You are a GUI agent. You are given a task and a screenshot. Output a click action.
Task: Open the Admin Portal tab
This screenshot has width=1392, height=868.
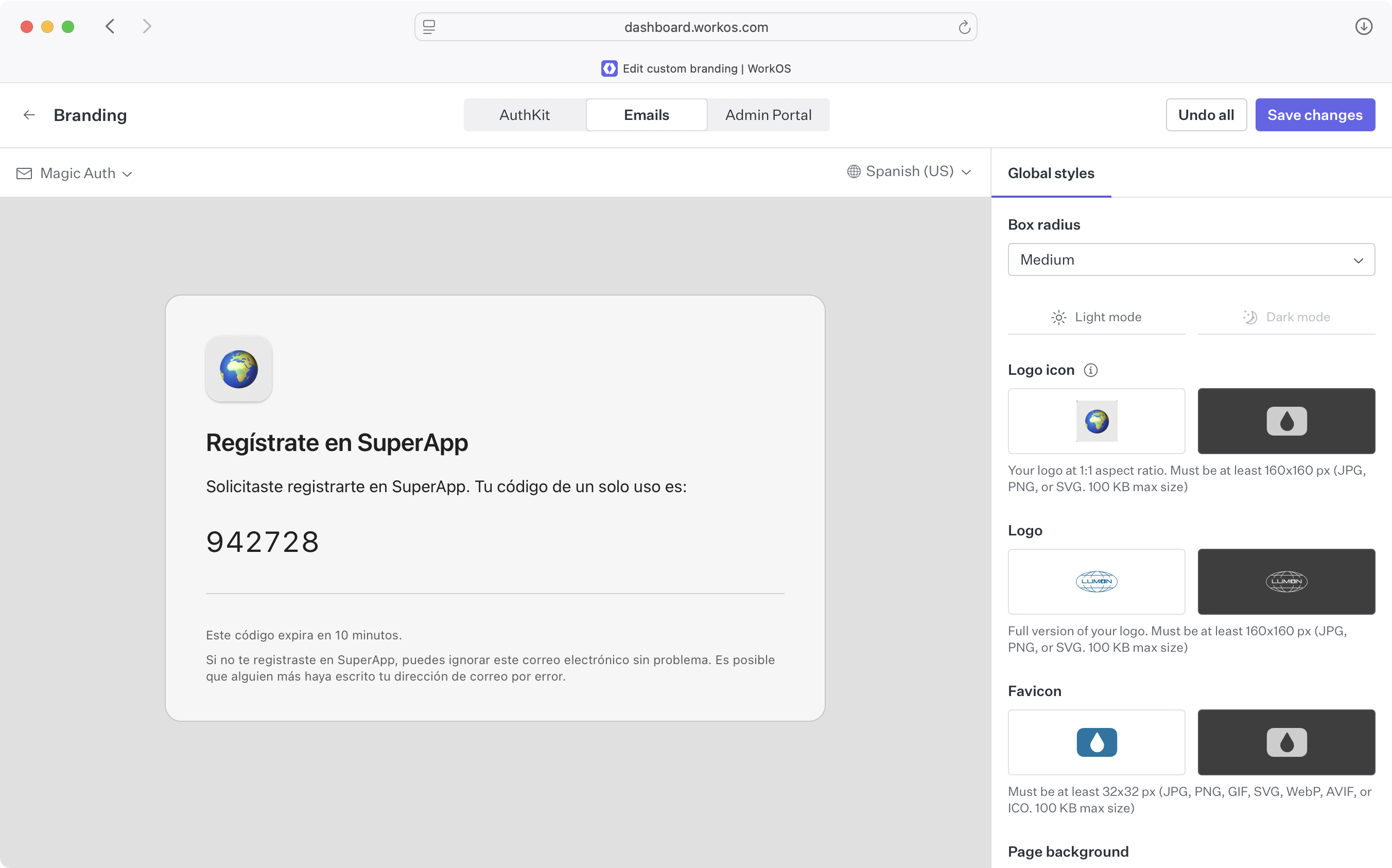click(768, 114)
